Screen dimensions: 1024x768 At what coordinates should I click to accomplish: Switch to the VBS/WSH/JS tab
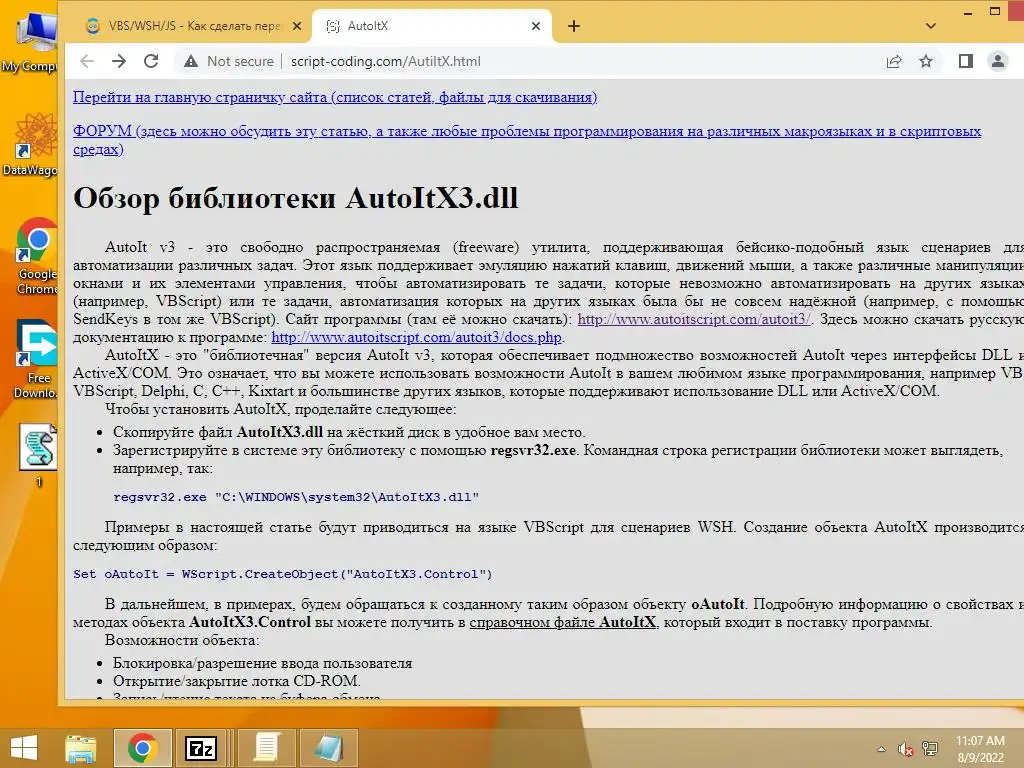click(194, 26)
